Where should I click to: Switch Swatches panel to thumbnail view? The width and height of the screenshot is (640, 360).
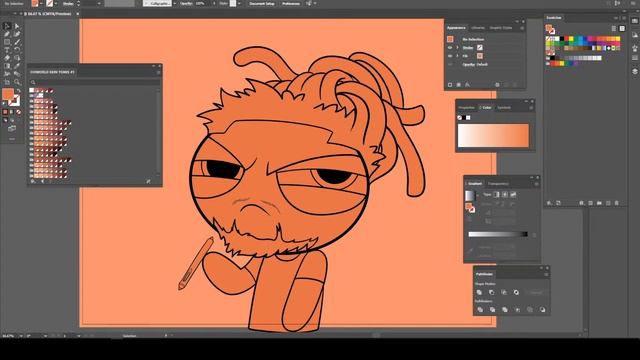click(x=622, y=29)
